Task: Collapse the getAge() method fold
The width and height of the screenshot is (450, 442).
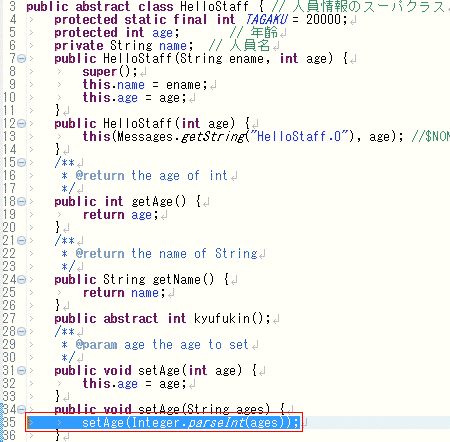Action: pos(21,202)
